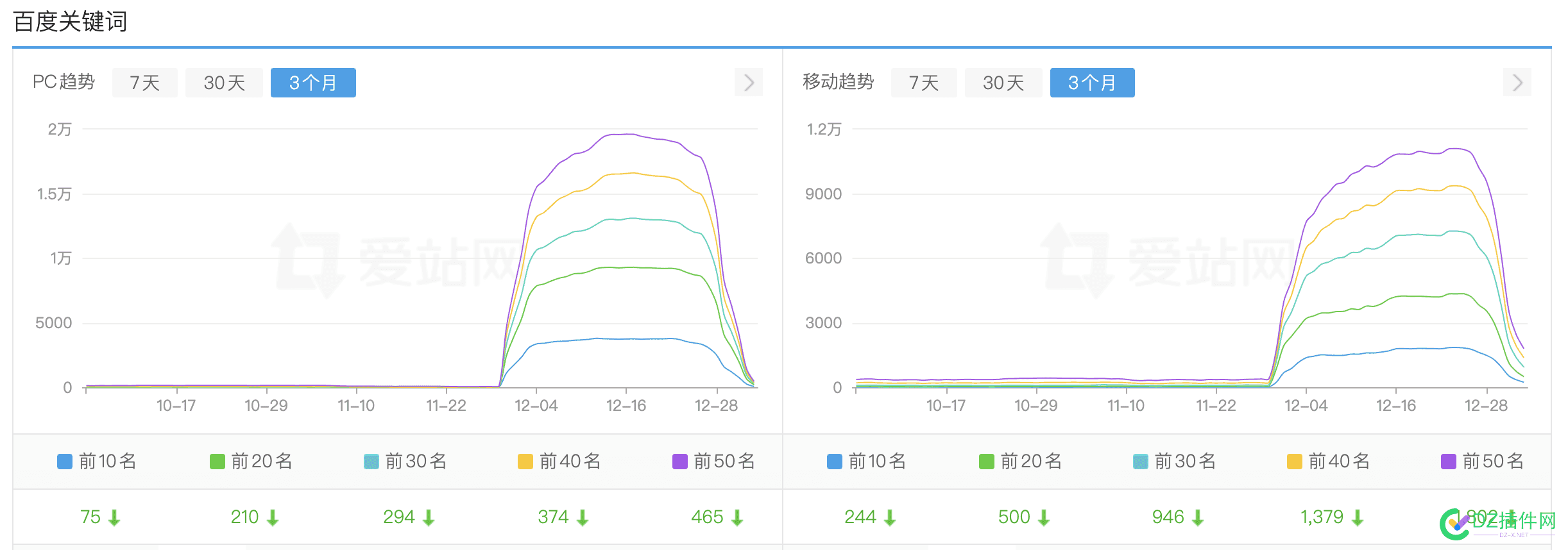Select the mobile trend 3个月 tab
Image resolution: width=1568 pixels, height=550 pixels.
click(1092, 83)
